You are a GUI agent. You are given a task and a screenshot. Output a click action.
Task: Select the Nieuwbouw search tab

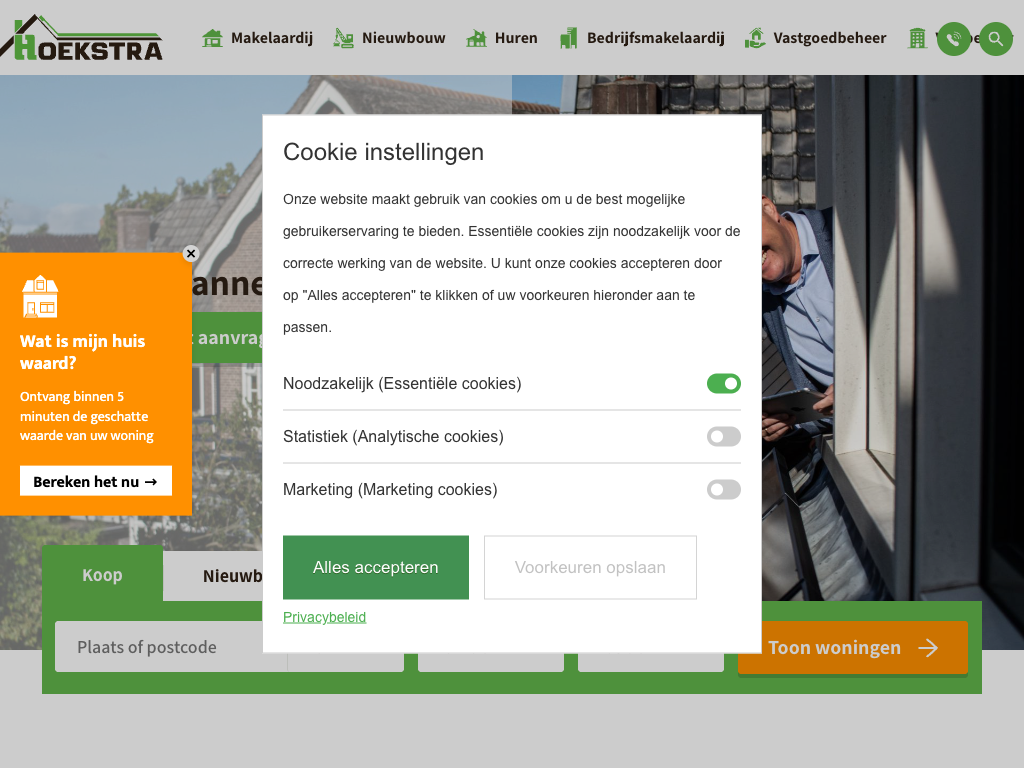[214, 576]
